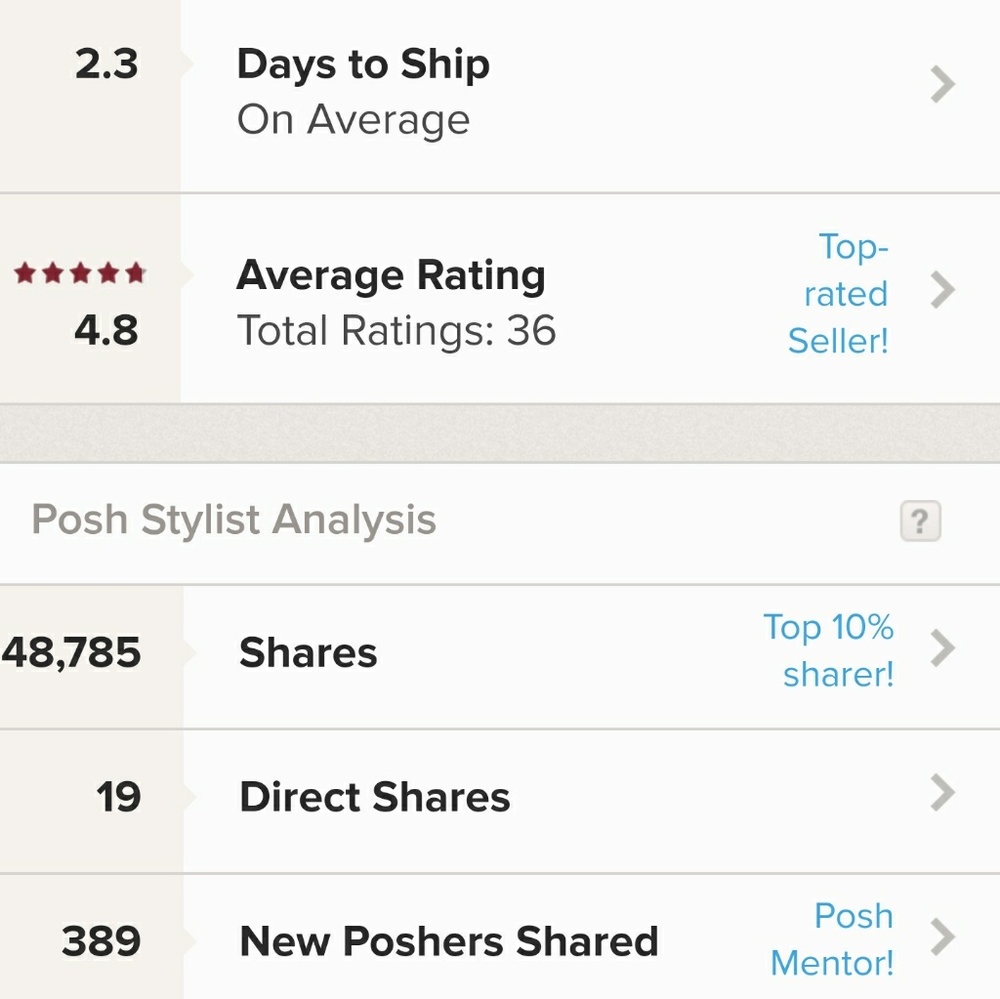
Task: Open Average Rating details via its chevron
Action: (942, 291)
